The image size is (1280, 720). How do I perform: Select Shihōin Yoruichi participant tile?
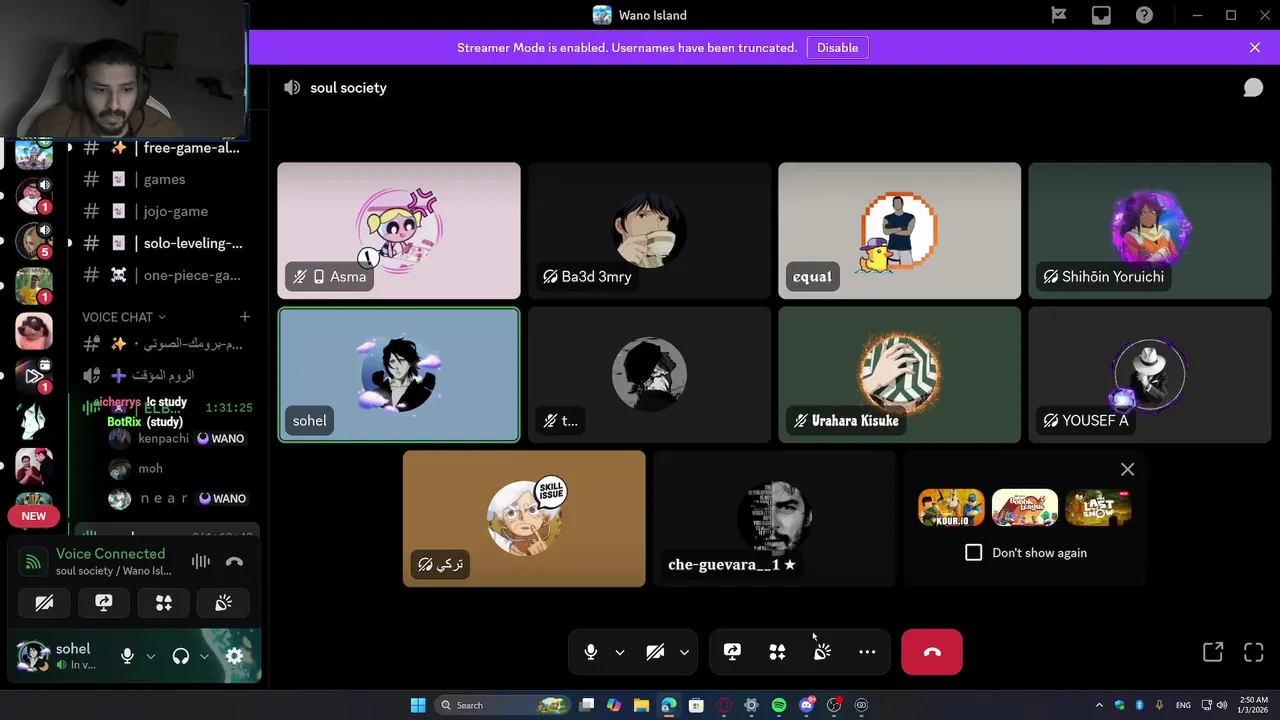1149,231
